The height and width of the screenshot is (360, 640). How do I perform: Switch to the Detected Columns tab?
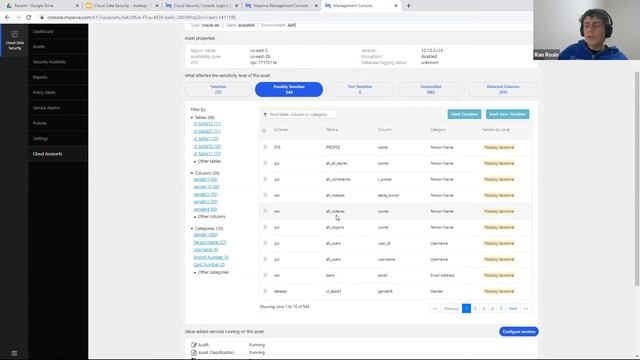point(503,89)
